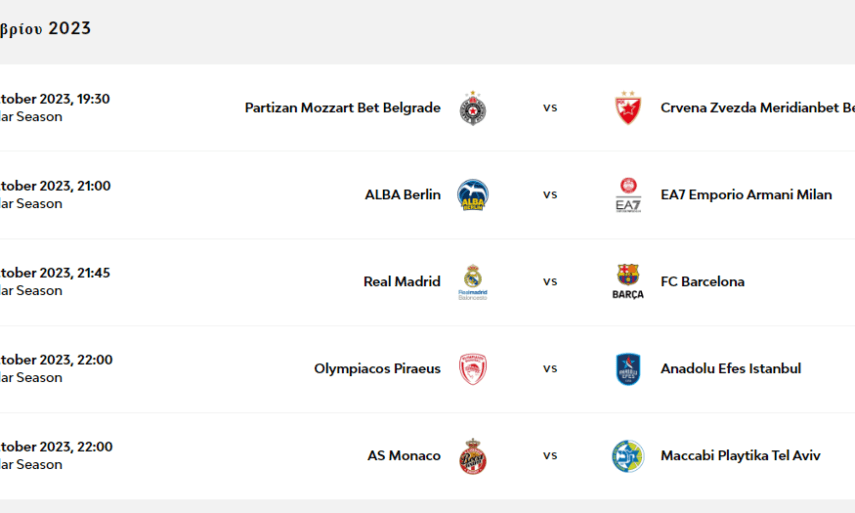Click the Olympiacos Piraeus team logo
This screenshot has width=855, height=513.
pos(473,369)
